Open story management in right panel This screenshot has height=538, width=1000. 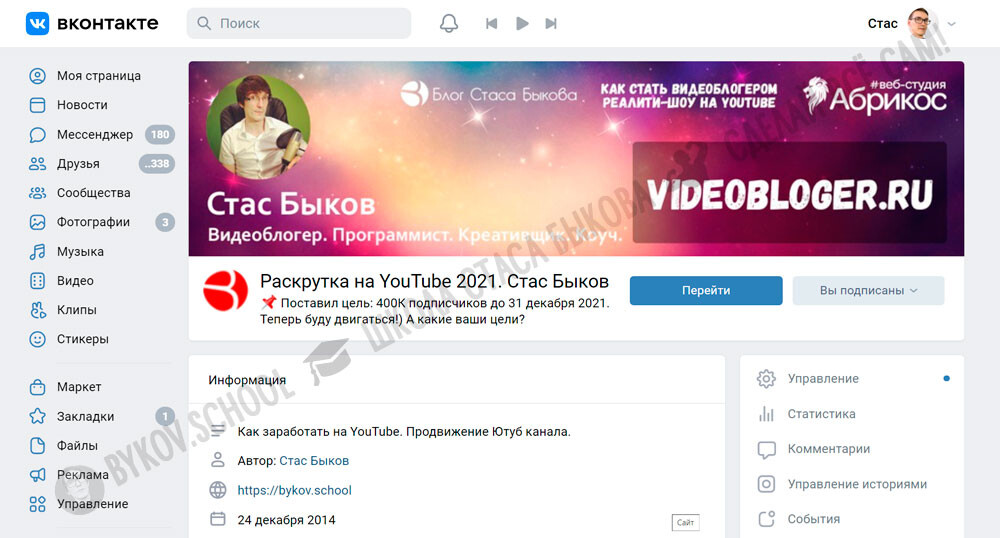pyautogui.click(x=857, y=484)
